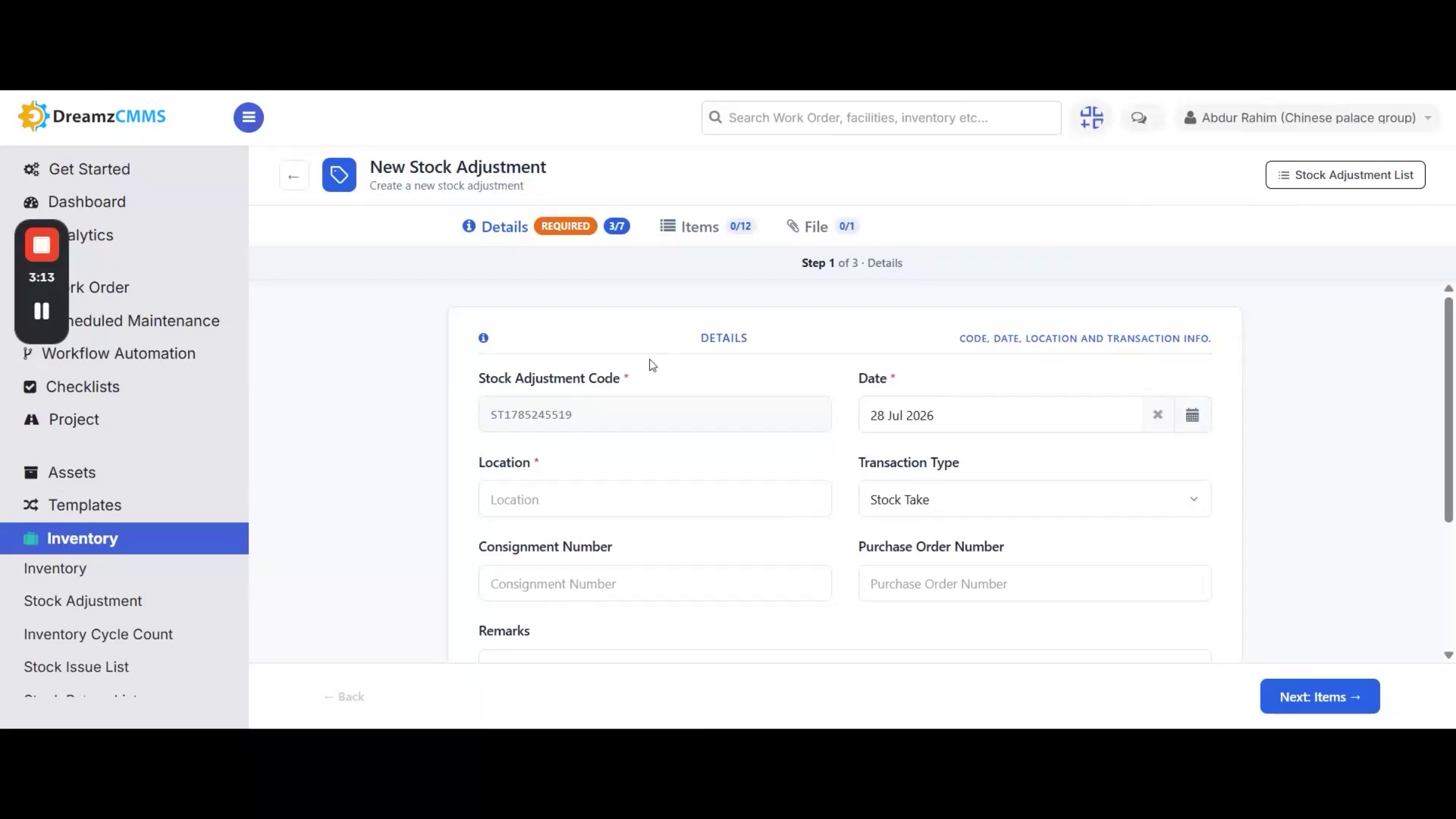Click the 0/1 badge on File tab
This screenshot has height=819, width=1456.
pos(846,226)
